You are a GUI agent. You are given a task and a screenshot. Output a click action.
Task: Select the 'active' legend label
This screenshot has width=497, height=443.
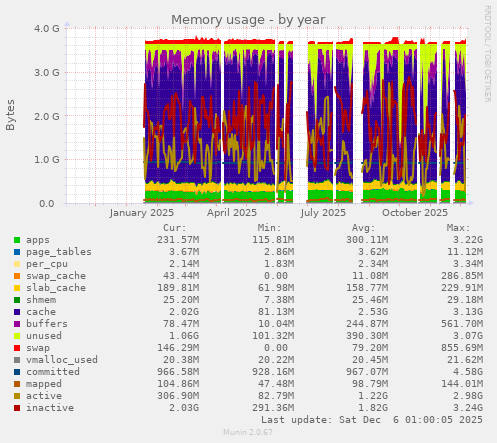tap(44, 396)
